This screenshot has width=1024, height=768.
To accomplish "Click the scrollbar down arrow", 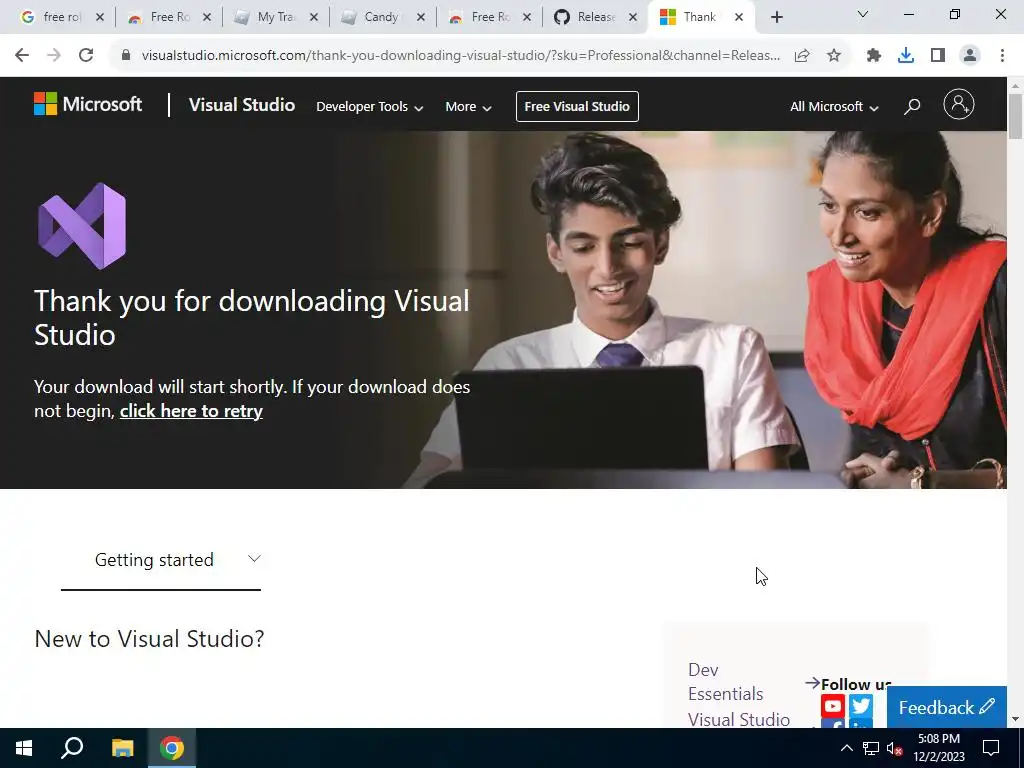I will coord(1015,719).
